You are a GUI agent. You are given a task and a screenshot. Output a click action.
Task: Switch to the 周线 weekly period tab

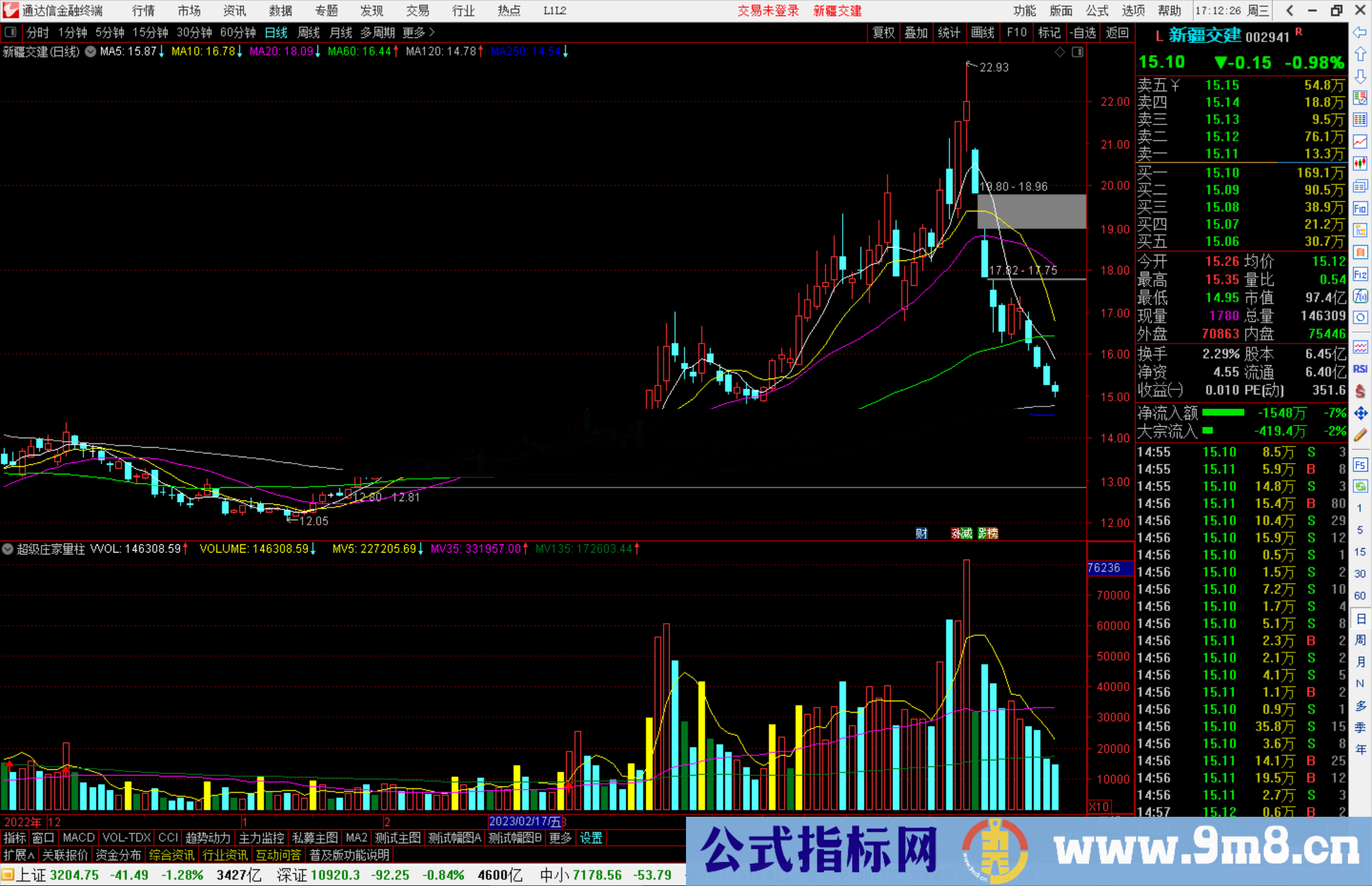coord(309,32)
